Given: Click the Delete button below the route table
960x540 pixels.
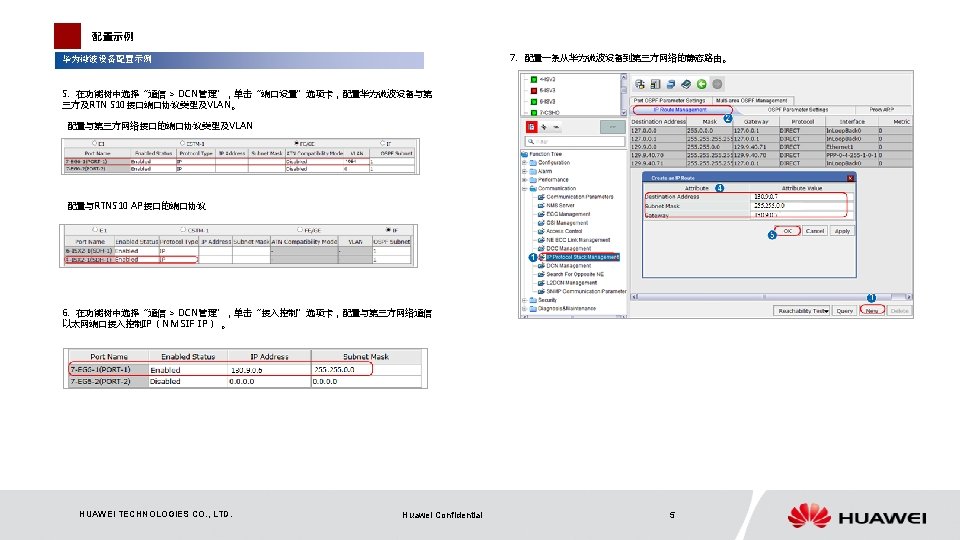Looking at the screenshot, I should (899, 311).
